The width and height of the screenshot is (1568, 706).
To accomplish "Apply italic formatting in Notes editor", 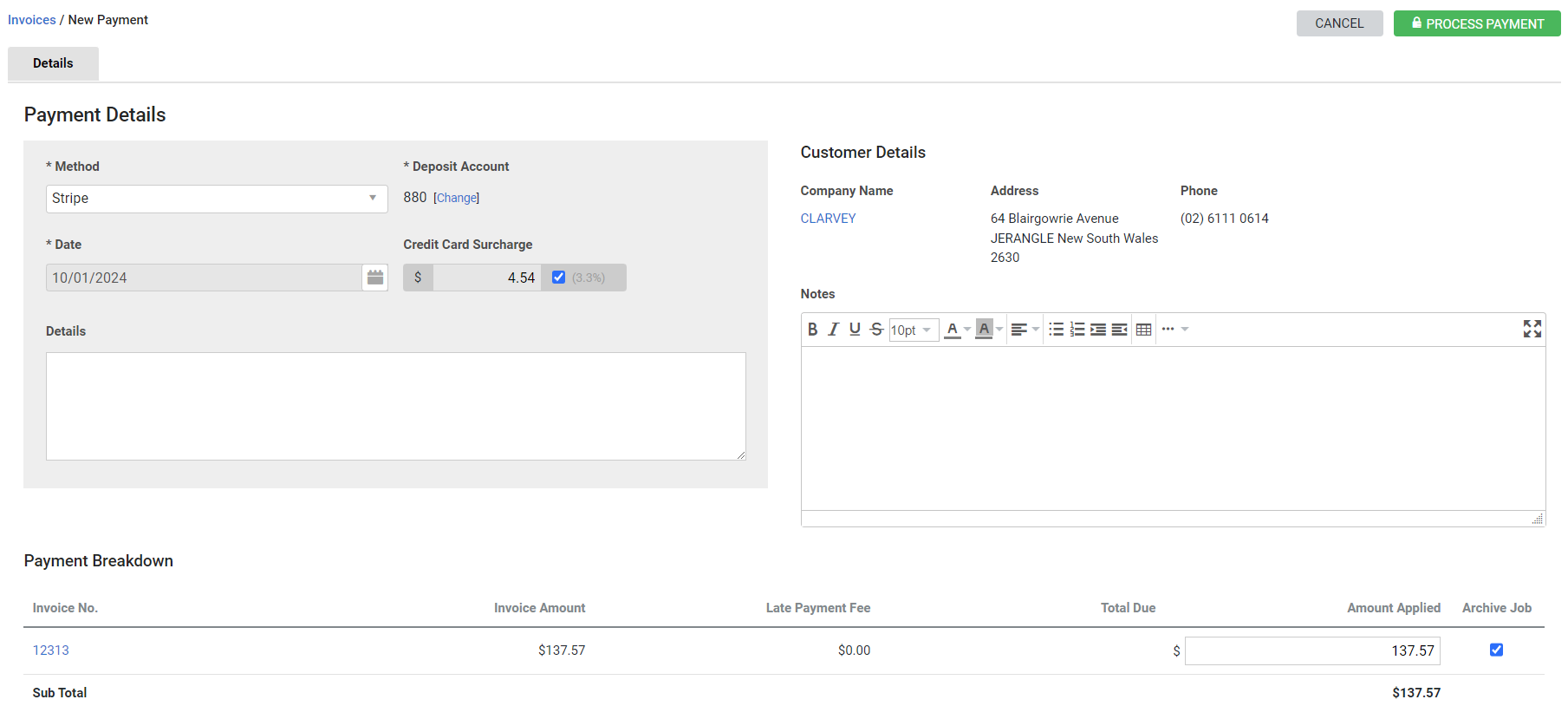I will click(x=833, y=330).
